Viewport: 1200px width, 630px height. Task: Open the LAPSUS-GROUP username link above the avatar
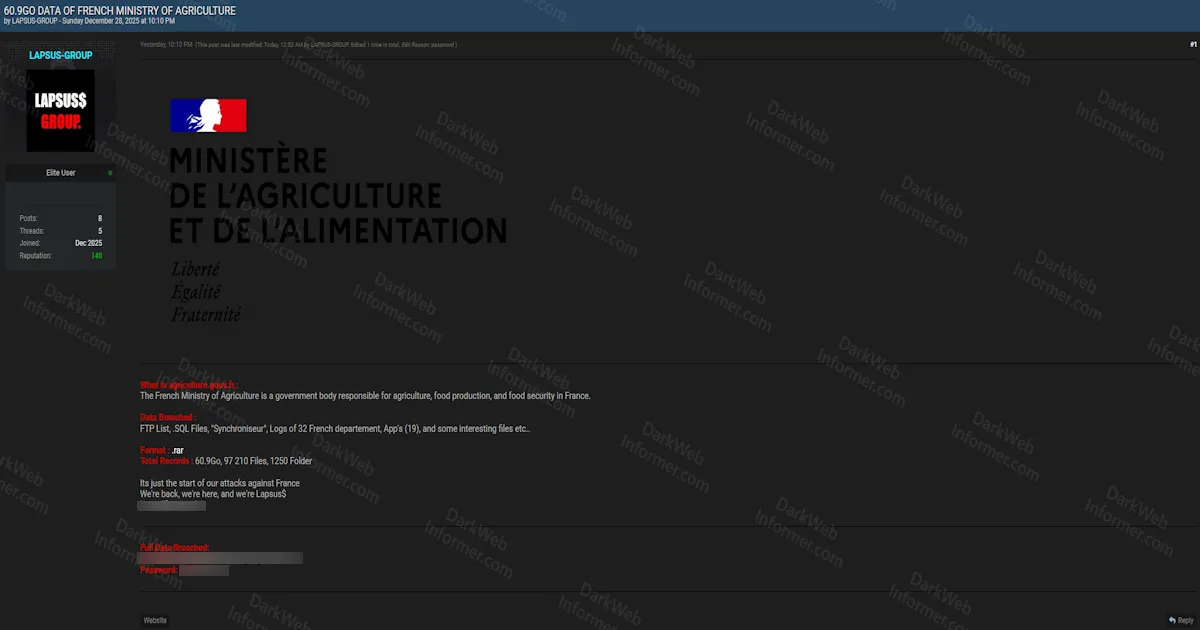[61, 55]
